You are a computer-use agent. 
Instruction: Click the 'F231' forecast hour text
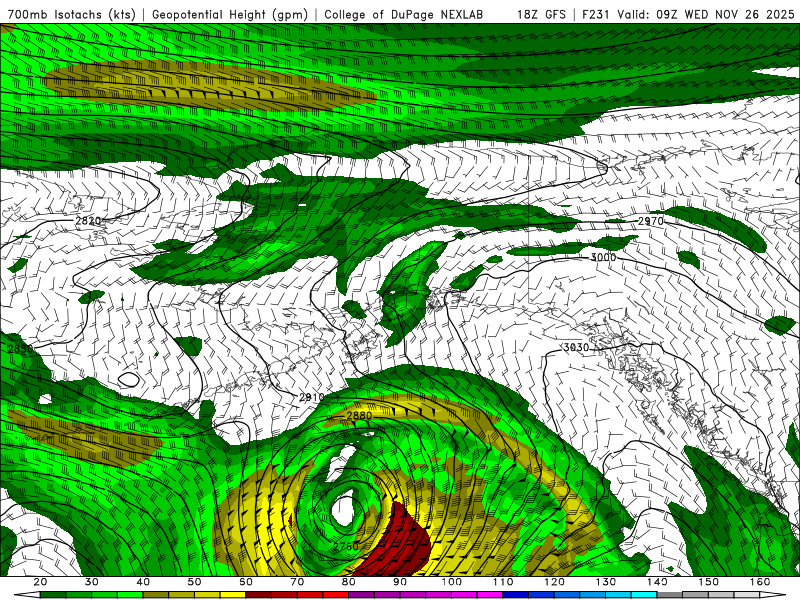[x=597, y=14]
